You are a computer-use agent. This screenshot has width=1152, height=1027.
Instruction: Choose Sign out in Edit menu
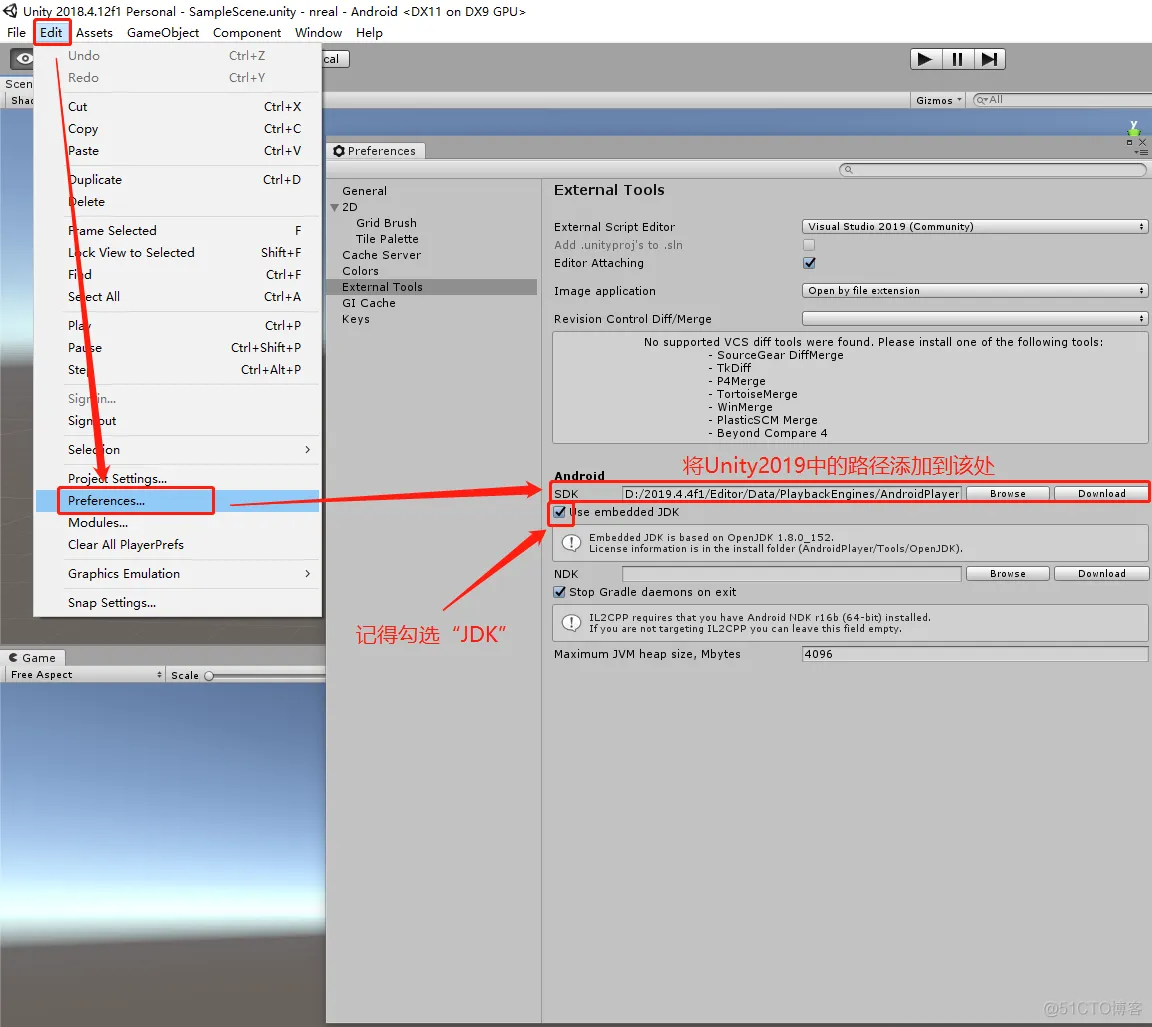tap(177, 421)
